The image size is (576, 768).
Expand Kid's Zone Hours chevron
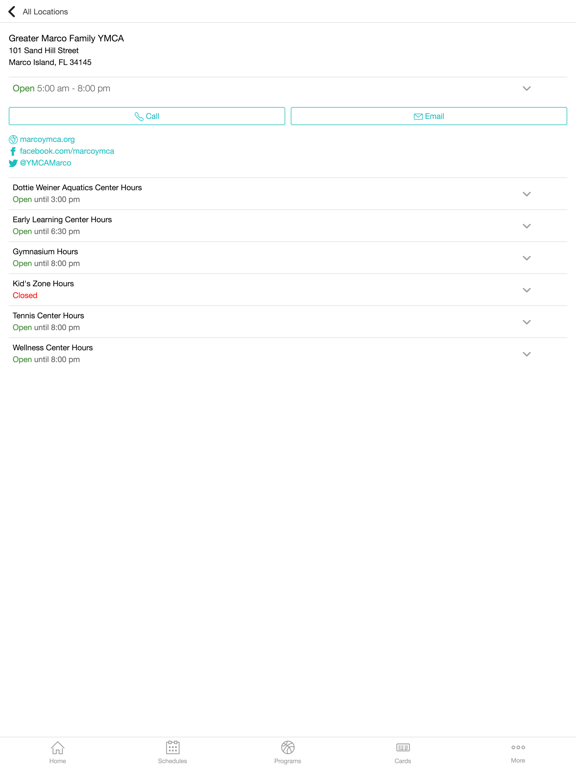[x=527, y=290]
